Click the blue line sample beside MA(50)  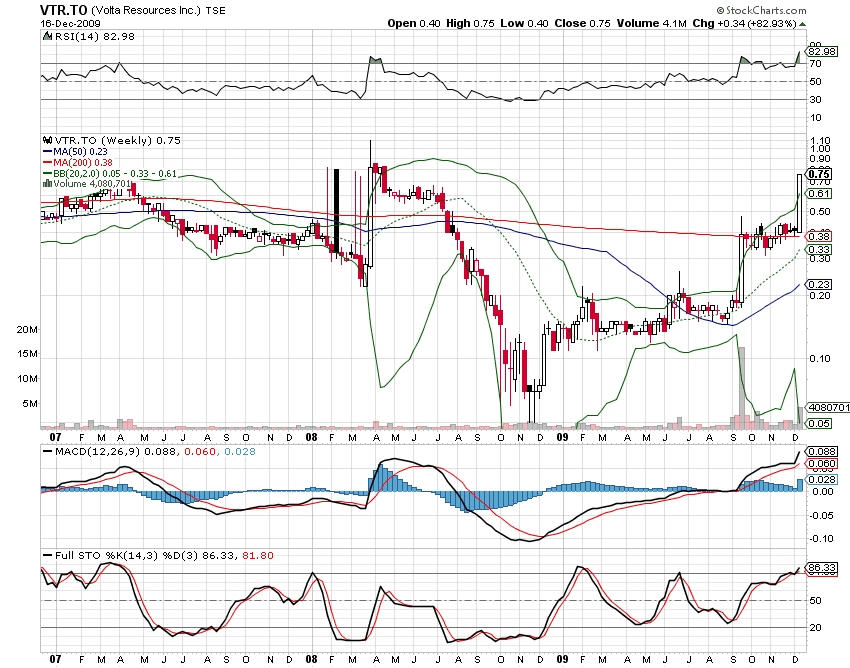pyautogui.click(x=47, y=152)
